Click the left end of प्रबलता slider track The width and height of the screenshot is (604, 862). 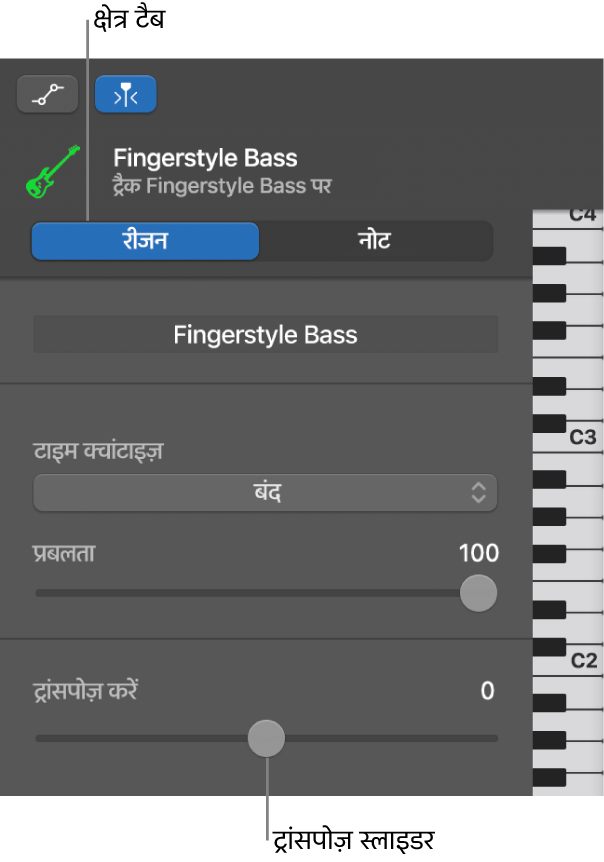pyautogui.click(x=40, y=593)
